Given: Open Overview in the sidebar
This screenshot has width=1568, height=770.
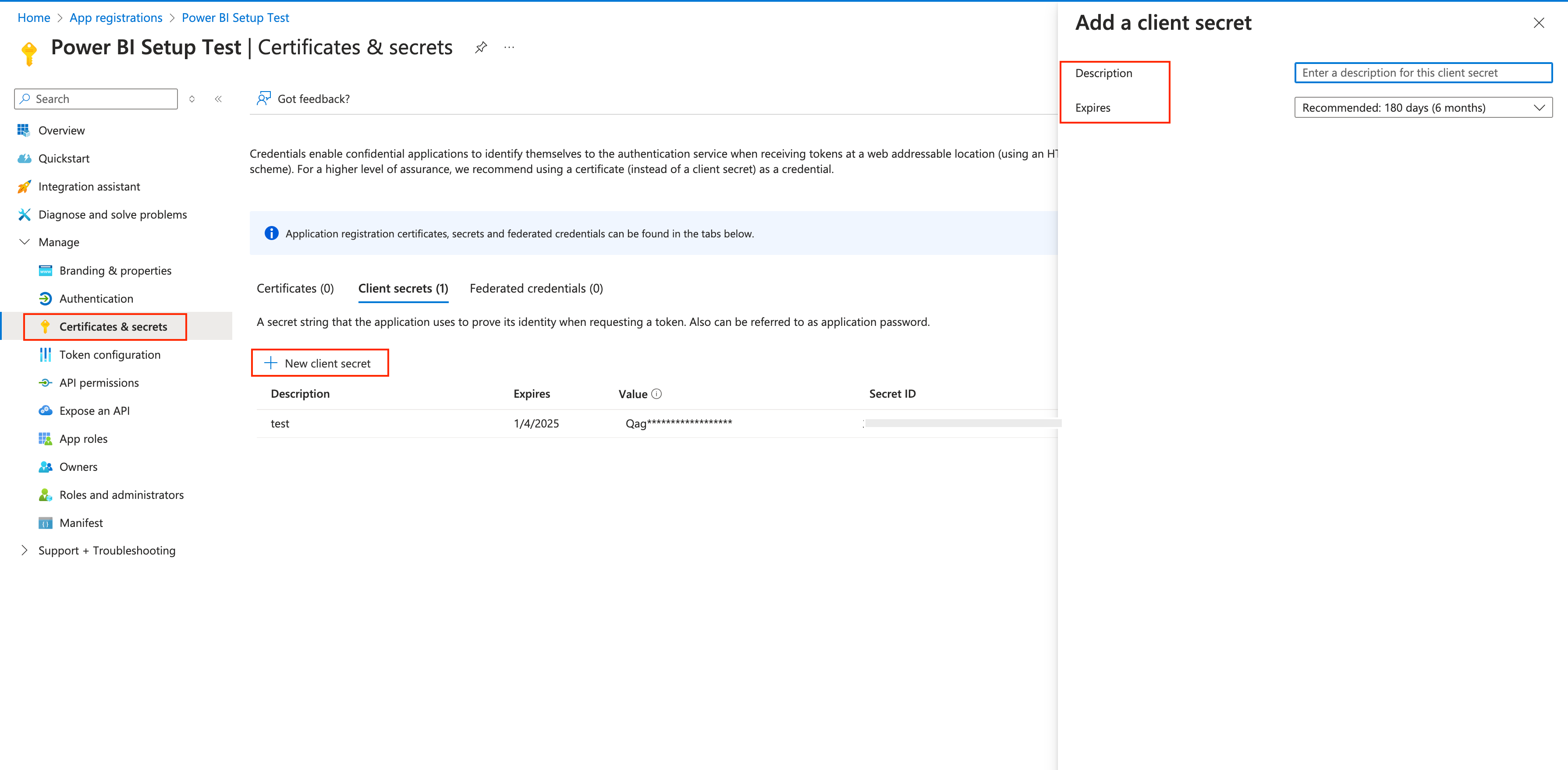Looking at the screenshot, I should pos(61,130).
